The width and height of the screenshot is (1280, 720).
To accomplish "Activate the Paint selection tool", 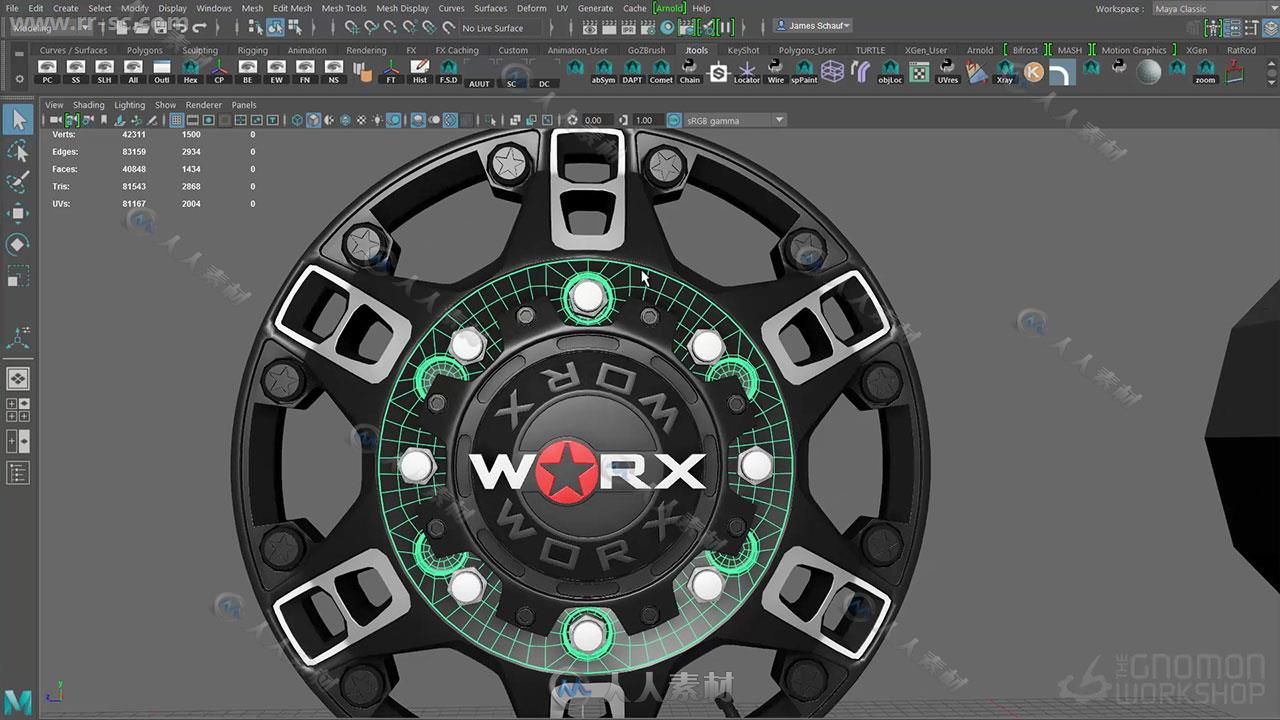I will point(18,182).
